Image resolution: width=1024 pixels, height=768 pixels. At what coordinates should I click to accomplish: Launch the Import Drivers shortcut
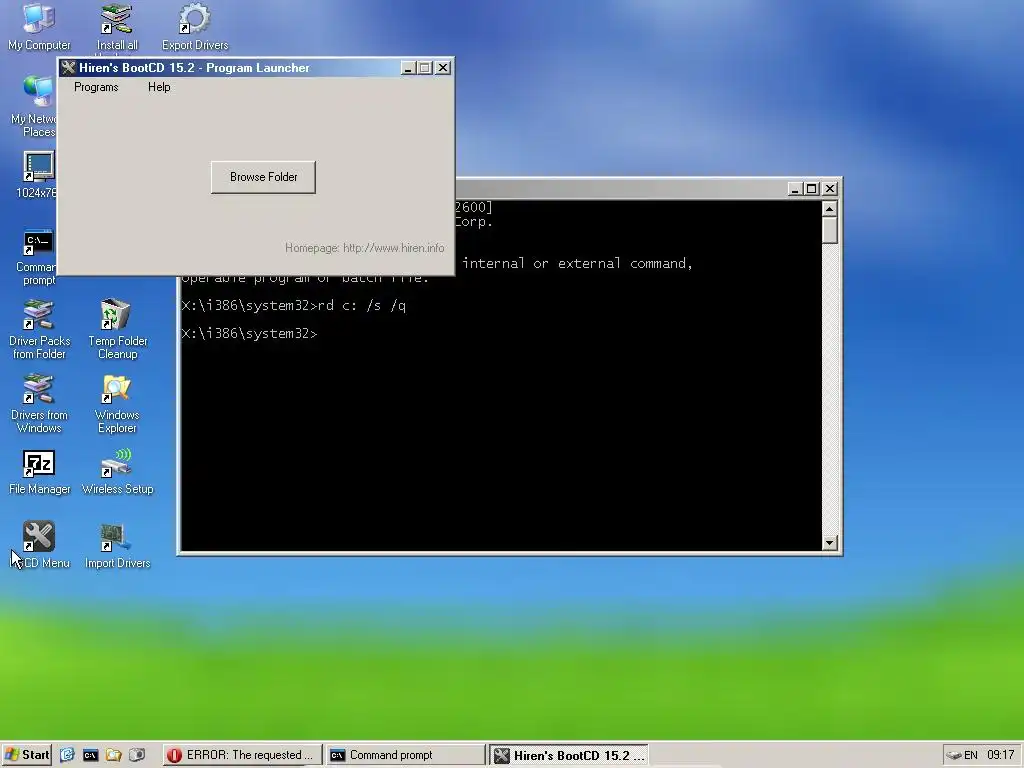point(118,545)
